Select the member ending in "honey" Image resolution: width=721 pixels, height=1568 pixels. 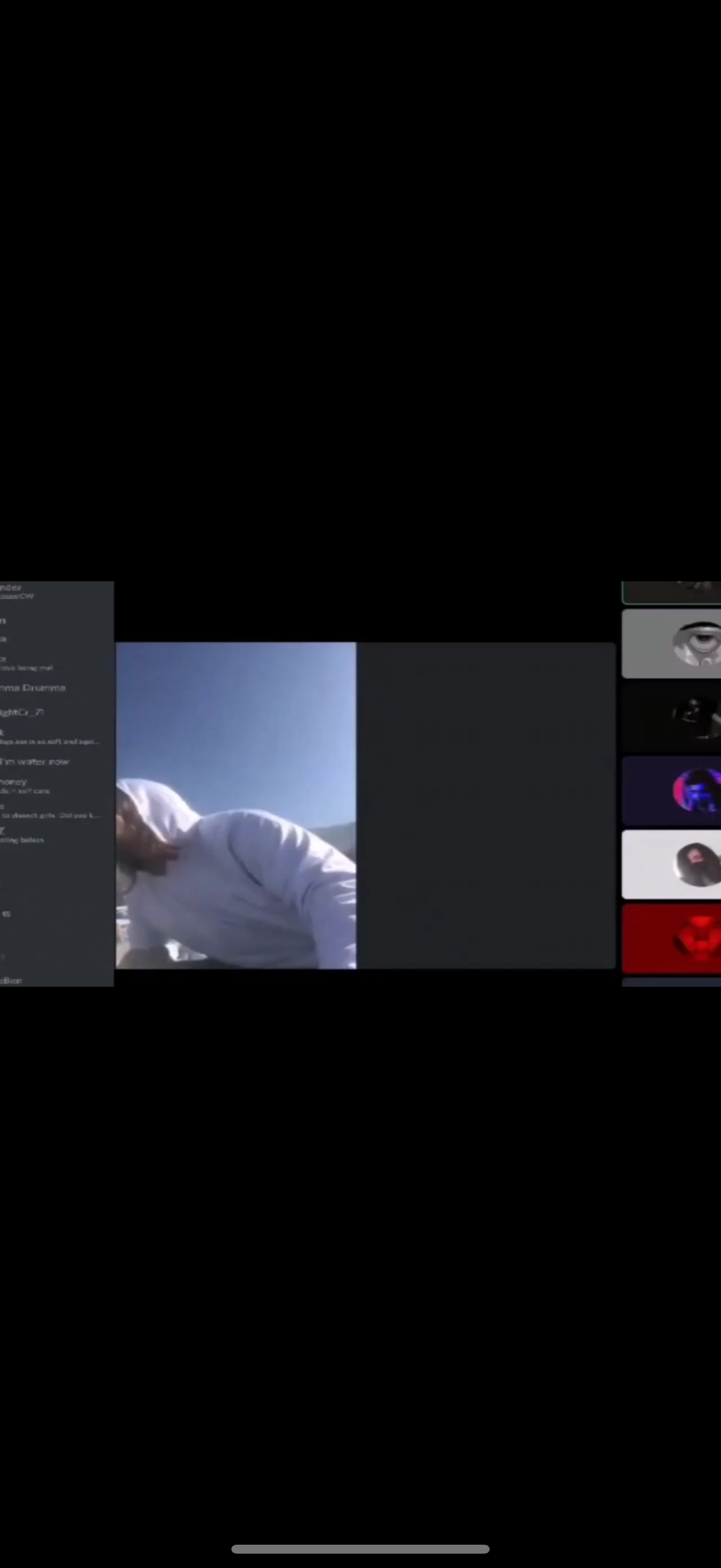tap(15, 785)
